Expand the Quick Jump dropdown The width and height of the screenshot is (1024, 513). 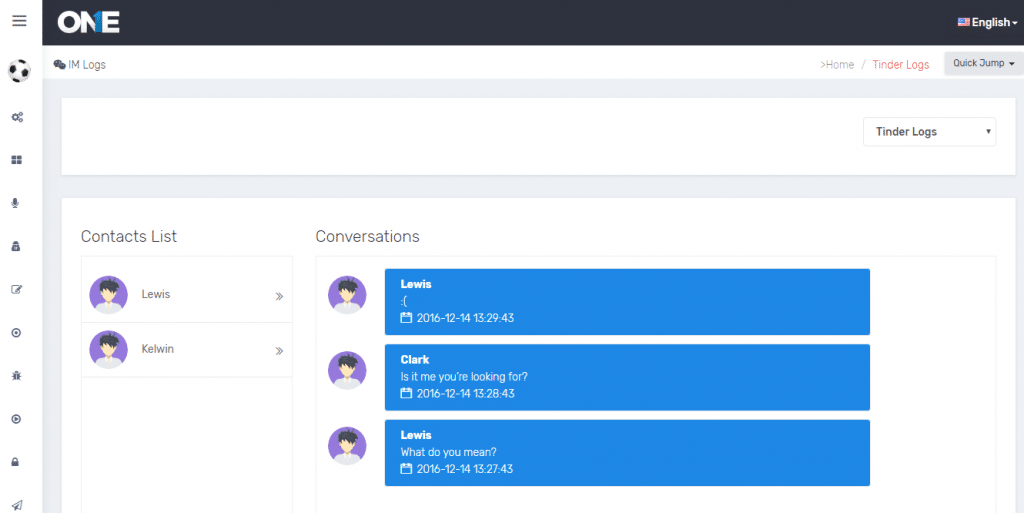pos(983,63)
